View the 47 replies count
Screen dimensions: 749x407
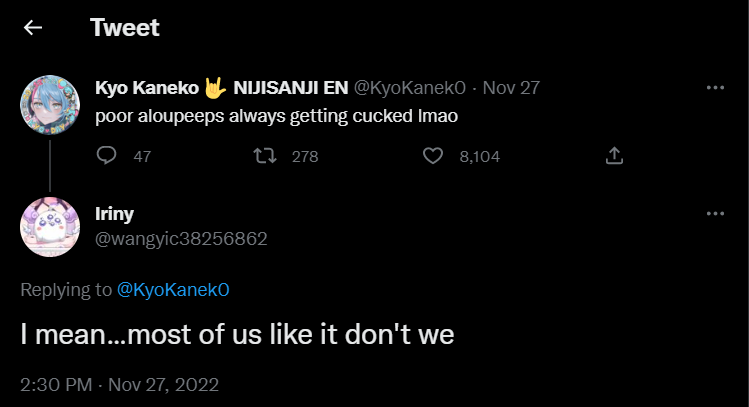tap(142, 157)
